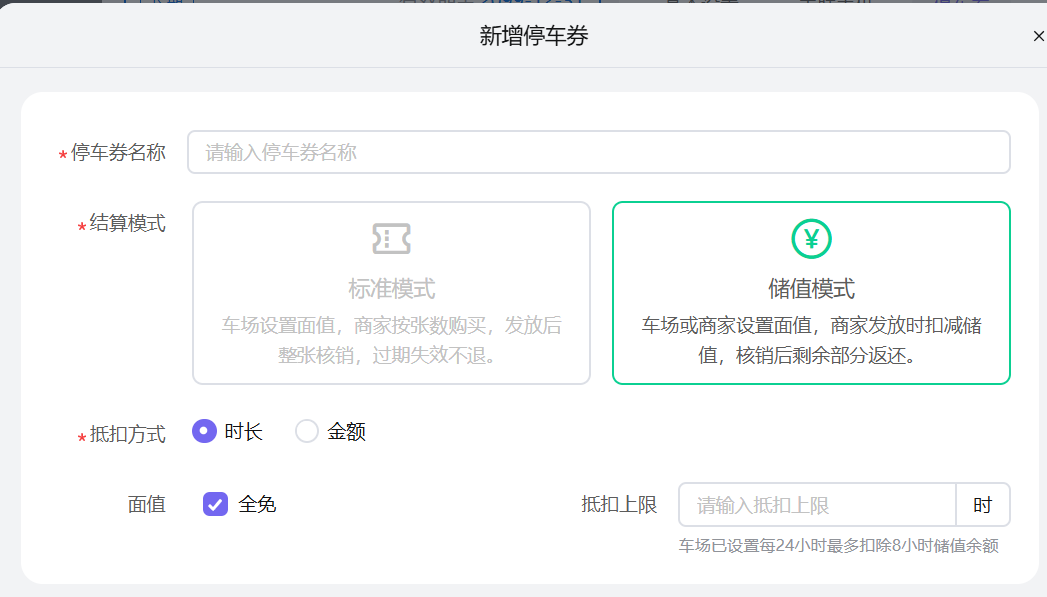Image resolution: width=1047 pixels, height=597 pixels.
Task: Click the 面值 field label
Action: pyautogui.click(x=148, y=504)
